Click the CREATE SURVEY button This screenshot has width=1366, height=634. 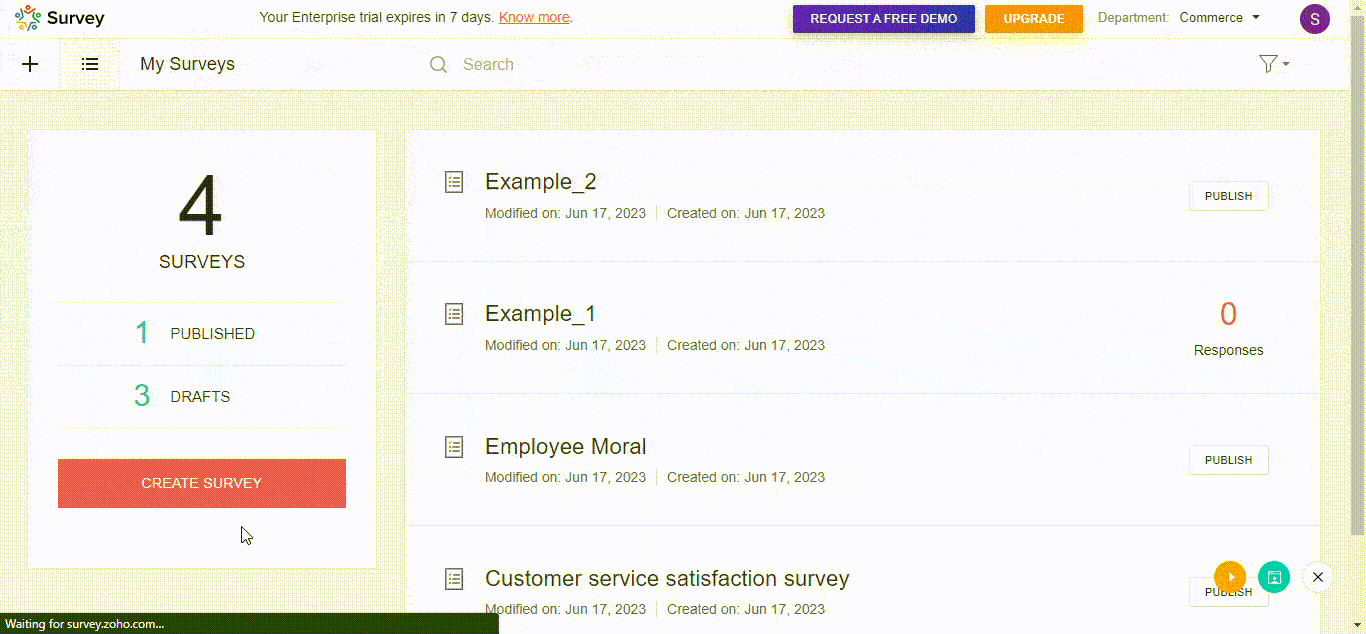tap(202, 483)
